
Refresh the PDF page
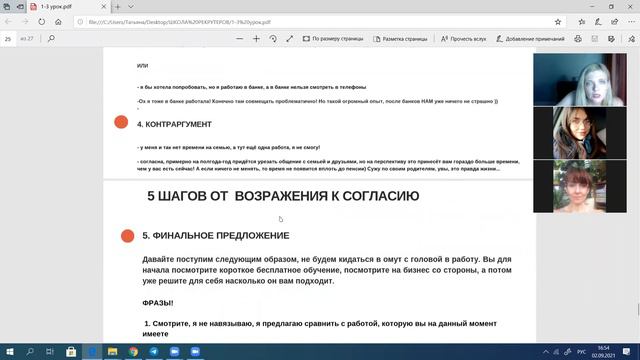(x=42, y=22)
